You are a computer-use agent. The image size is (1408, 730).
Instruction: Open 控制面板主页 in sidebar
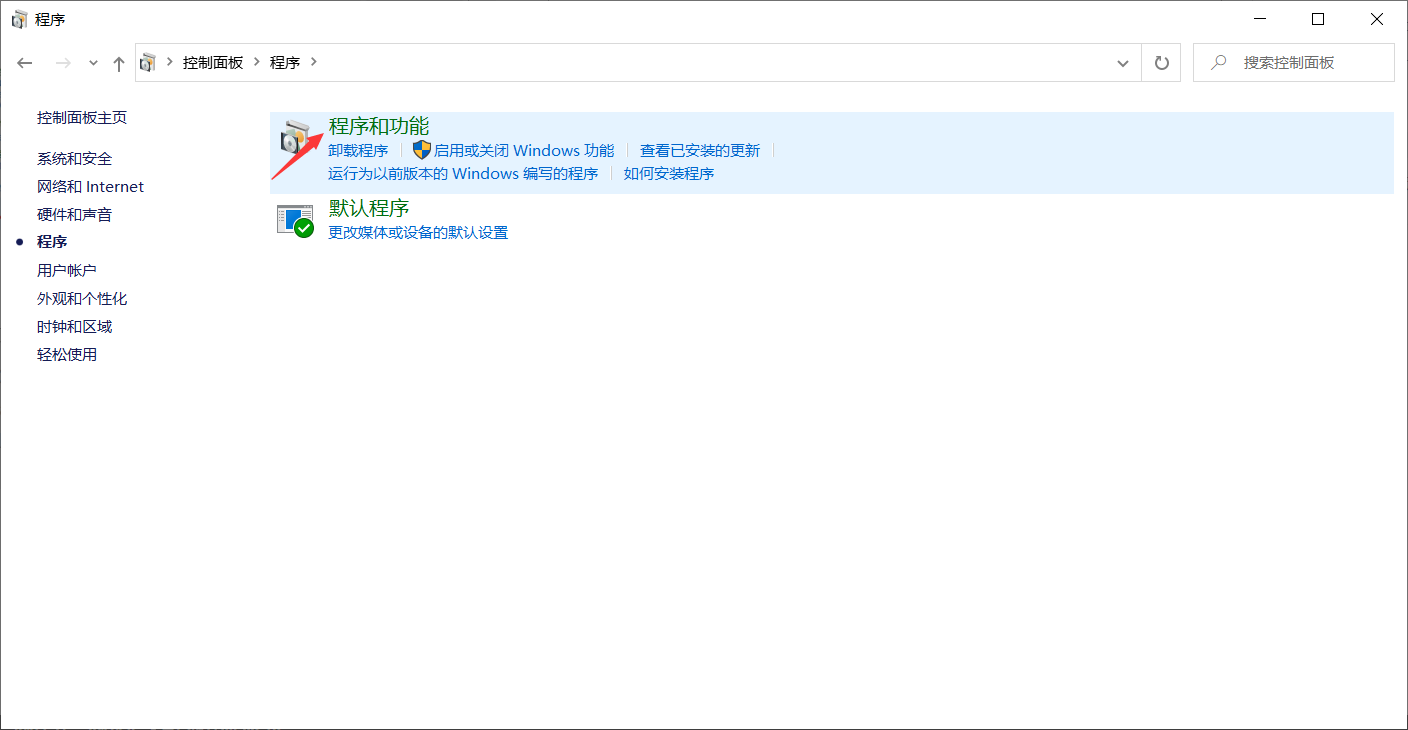[x=82, y=117]
